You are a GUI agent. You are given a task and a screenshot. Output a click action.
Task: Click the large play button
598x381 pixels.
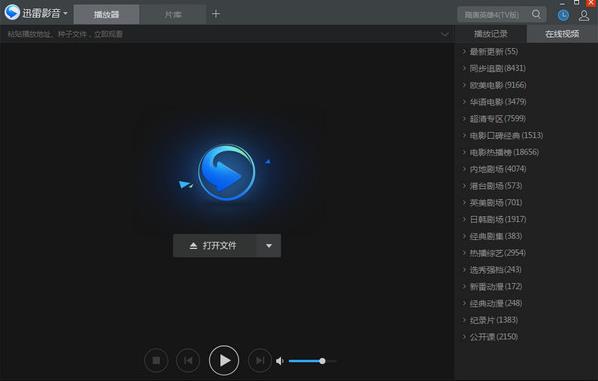224,360
